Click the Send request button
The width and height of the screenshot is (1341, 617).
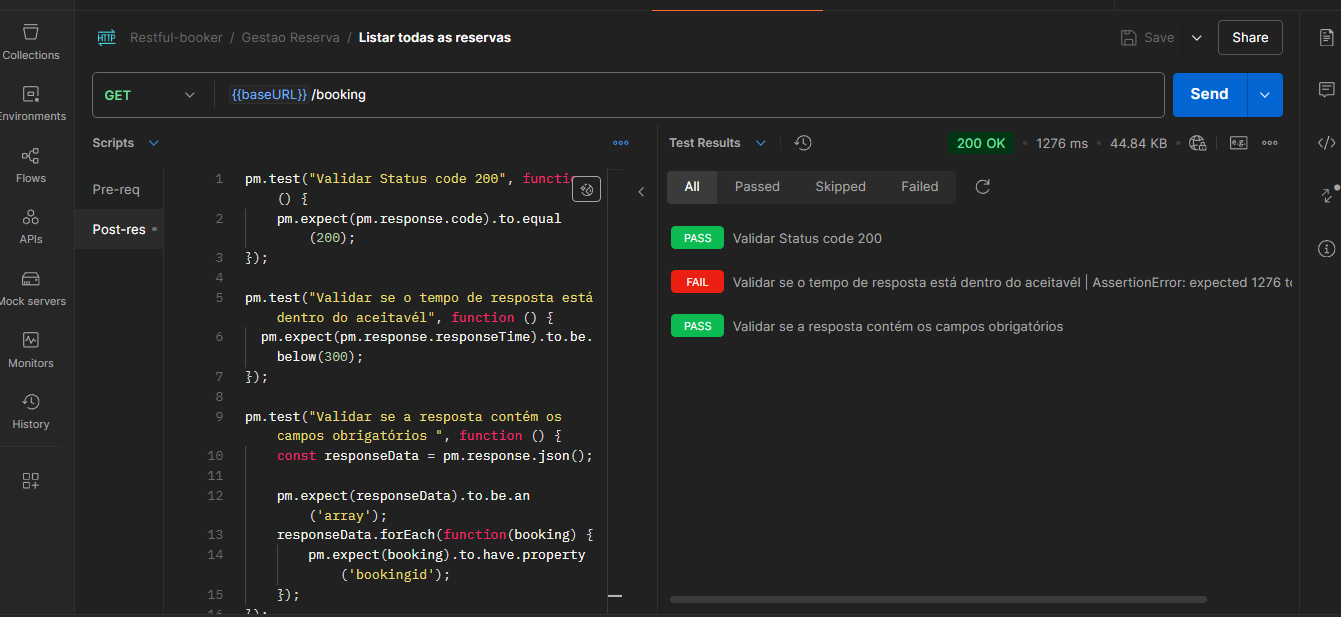click(1209, 95)
